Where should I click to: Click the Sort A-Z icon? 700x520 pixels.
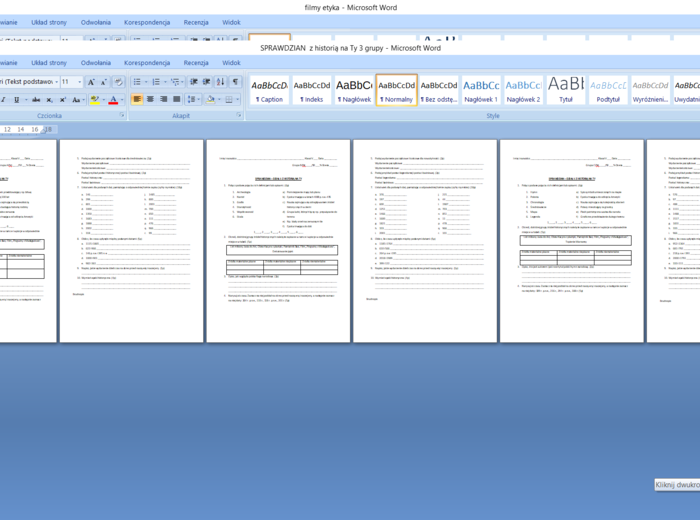(x=221, y=82)
